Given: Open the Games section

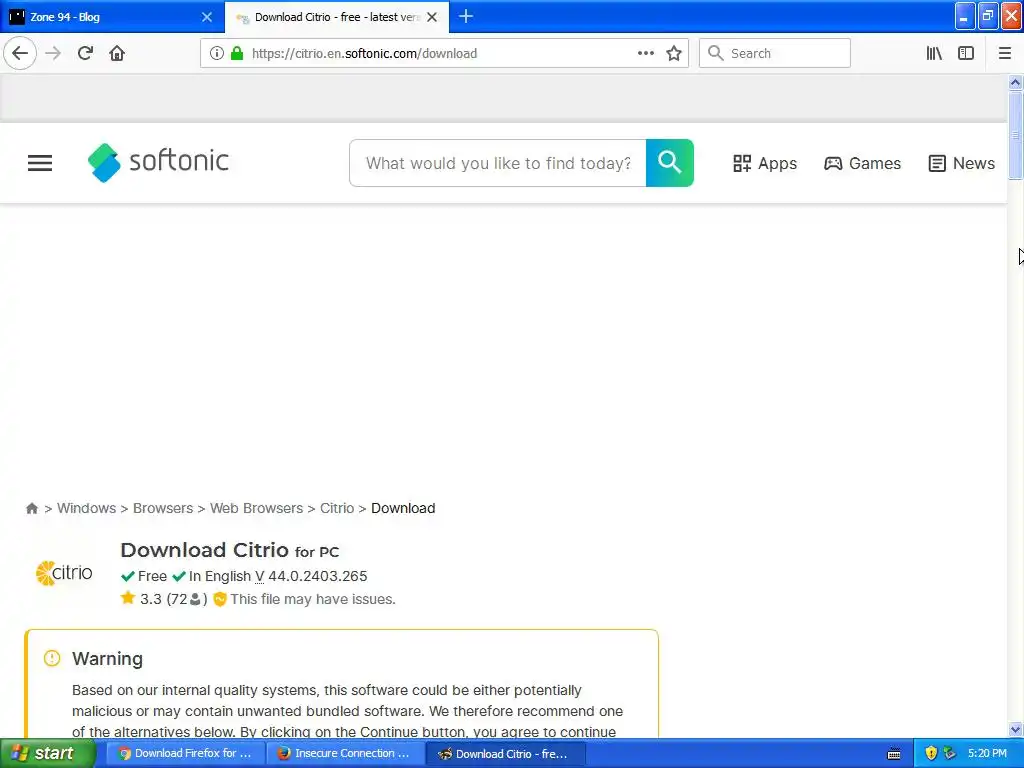Looking at the screenshot, I should pyautogui.click(x=862, y=163).
